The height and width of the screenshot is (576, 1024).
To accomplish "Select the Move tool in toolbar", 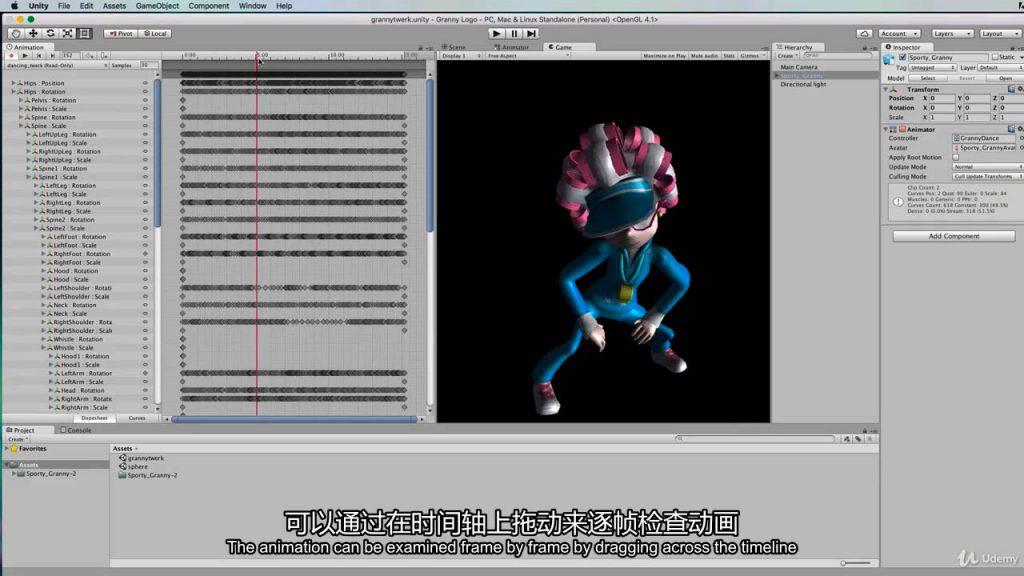I will point(33,33).
